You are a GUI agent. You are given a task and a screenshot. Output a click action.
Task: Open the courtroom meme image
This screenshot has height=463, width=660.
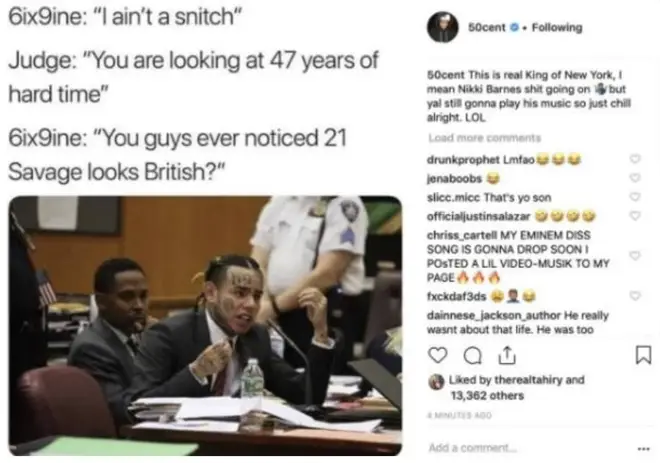click(205, 325)
